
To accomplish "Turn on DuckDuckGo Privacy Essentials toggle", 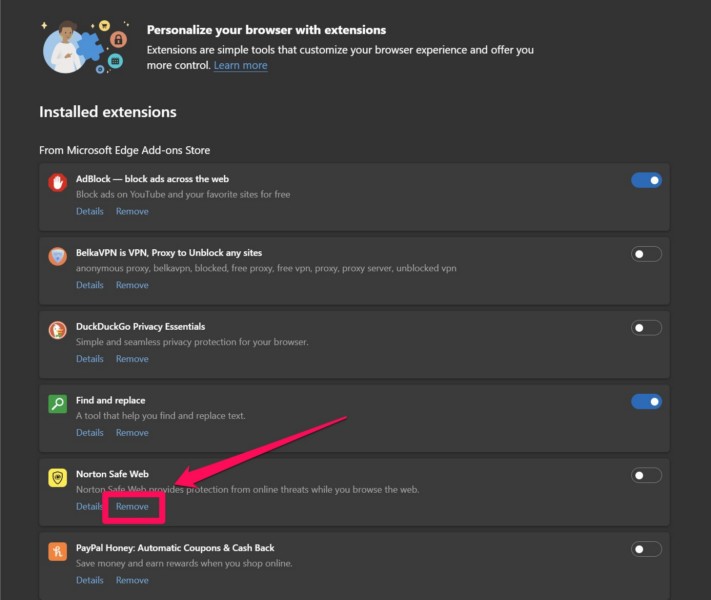I will pos(646,328).
